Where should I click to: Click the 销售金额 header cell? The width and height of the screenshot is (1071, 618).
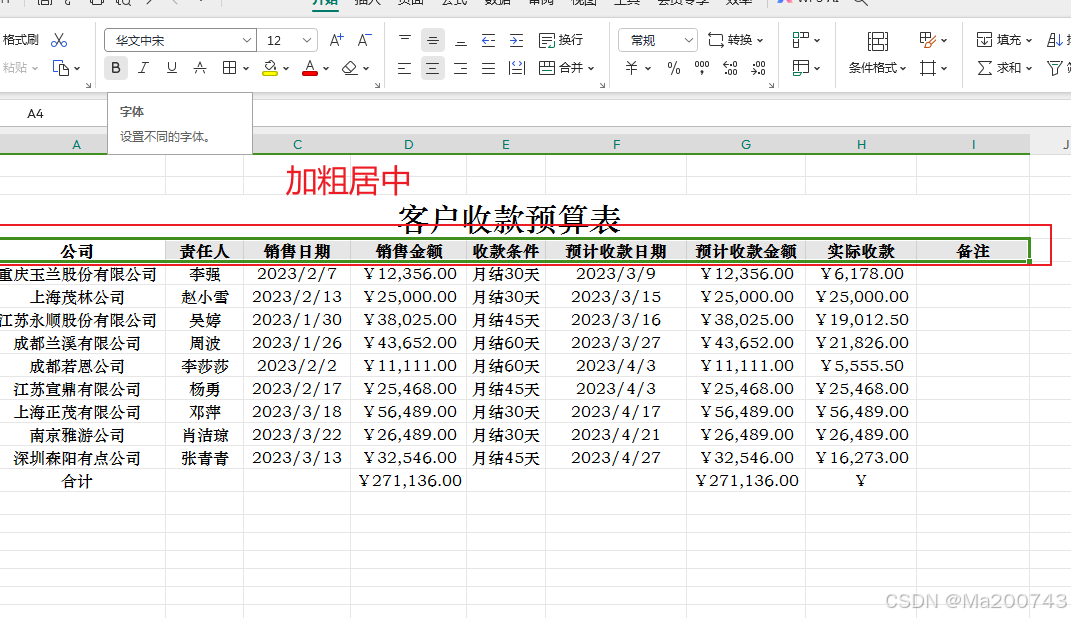point(408,251)
